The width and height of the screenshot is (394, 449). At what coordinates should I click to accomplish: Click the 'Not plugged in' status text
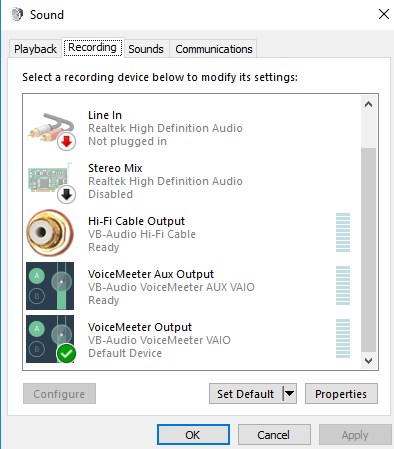[x=127, y=141]
